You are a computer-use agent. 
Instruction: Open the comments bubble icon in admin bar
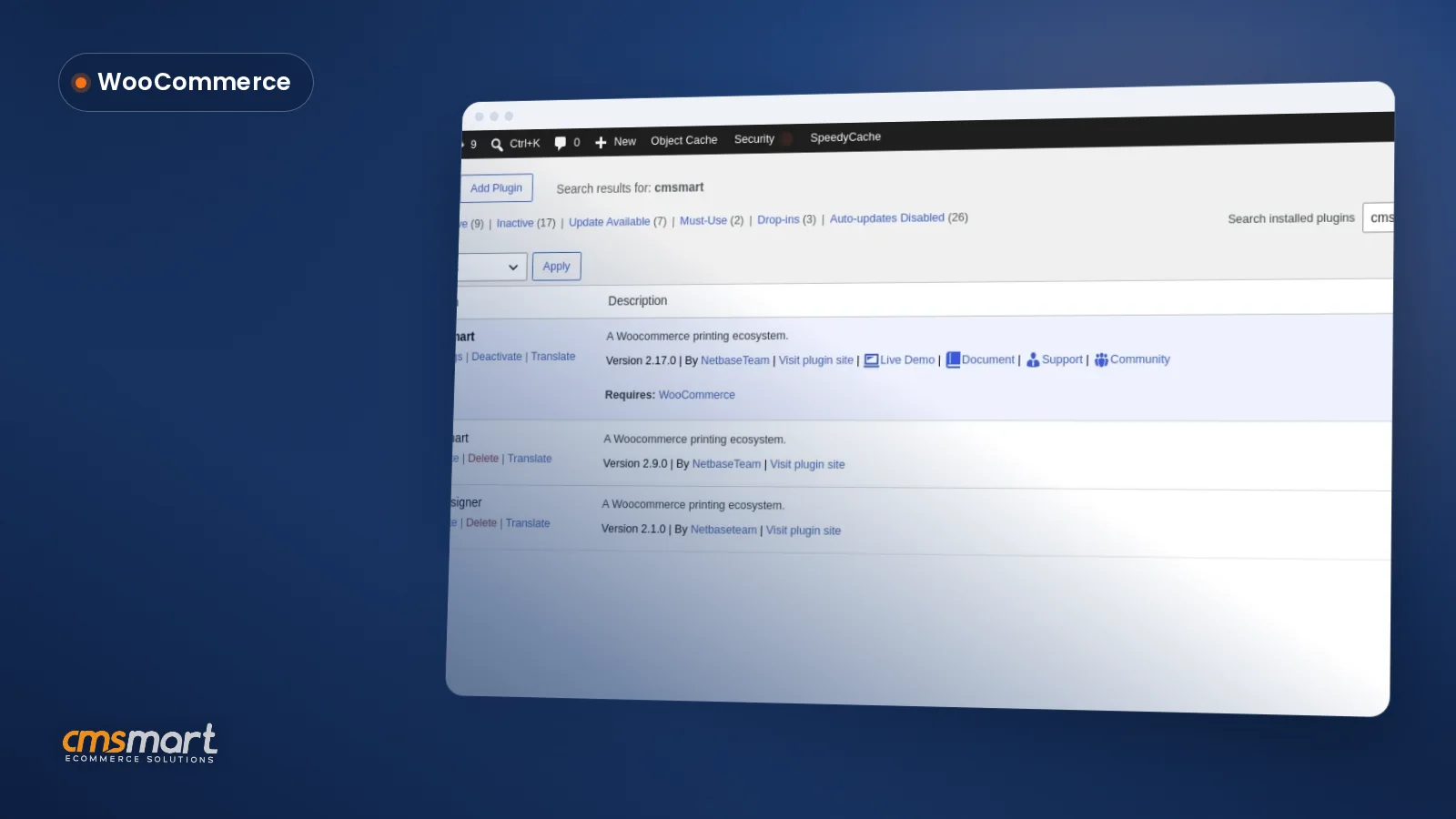[561, 143]
